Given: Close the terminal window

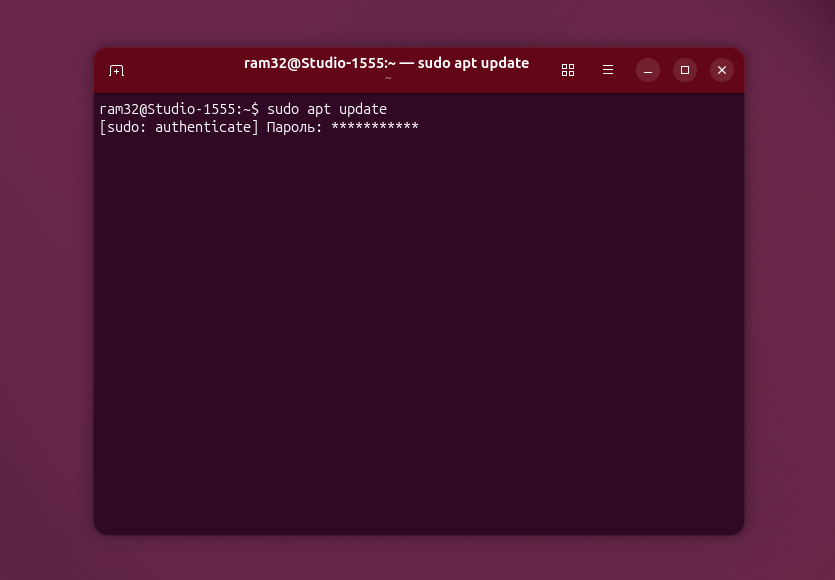Looking at the screenshot, I should 722,70.
